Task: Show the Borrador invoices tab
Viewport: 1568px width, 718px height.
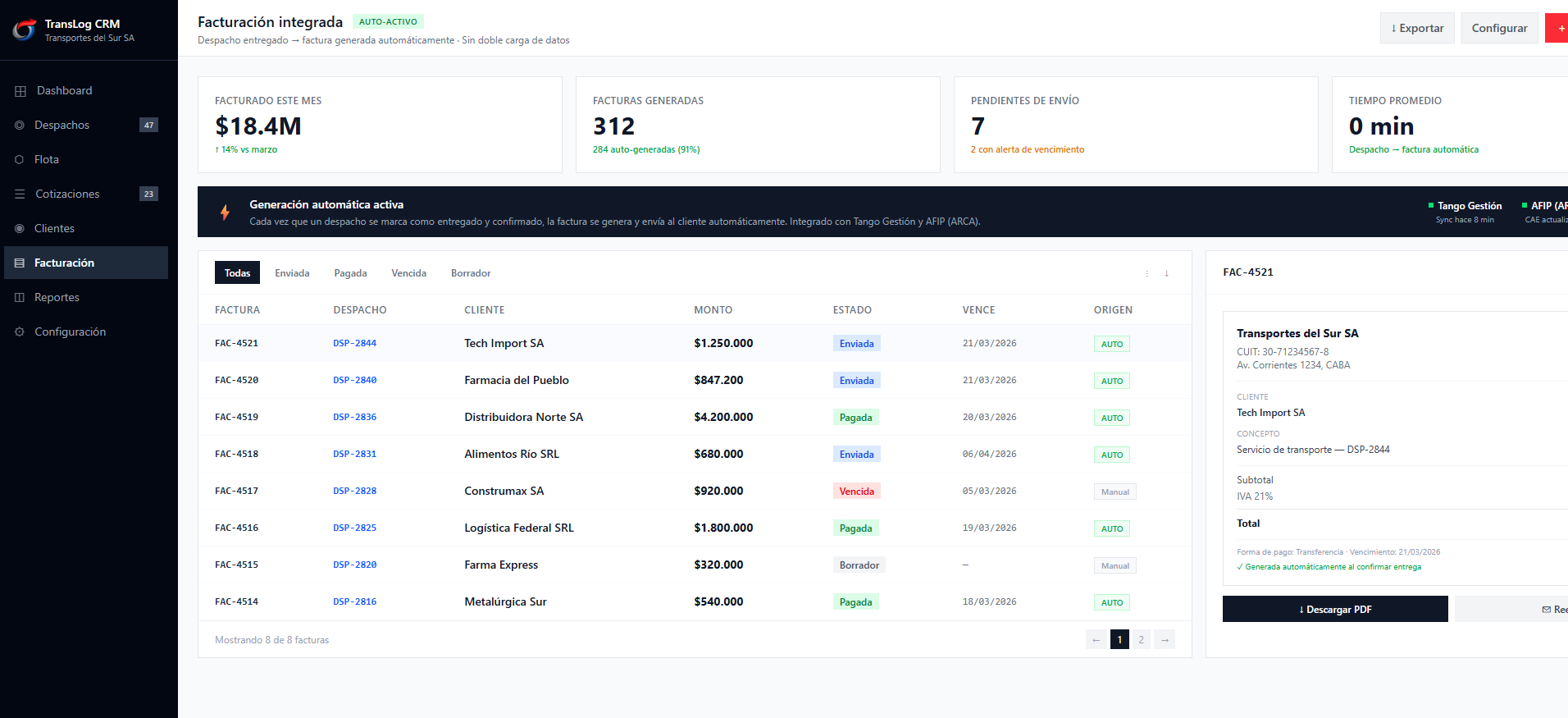Action: pyautogui.click(x=471, y=273)
